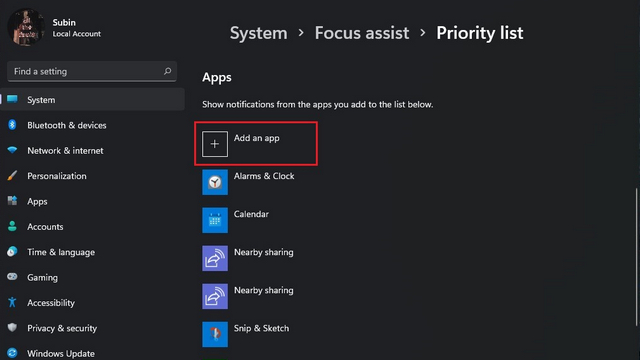The image size is (640, 360).
Task: Go back to System breadcrumb
Action: pos(258,33)
